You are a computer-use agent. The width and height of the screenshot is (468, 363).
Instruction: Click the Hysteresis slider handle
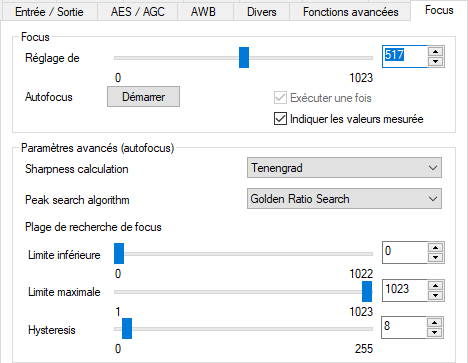click(127, 329)
